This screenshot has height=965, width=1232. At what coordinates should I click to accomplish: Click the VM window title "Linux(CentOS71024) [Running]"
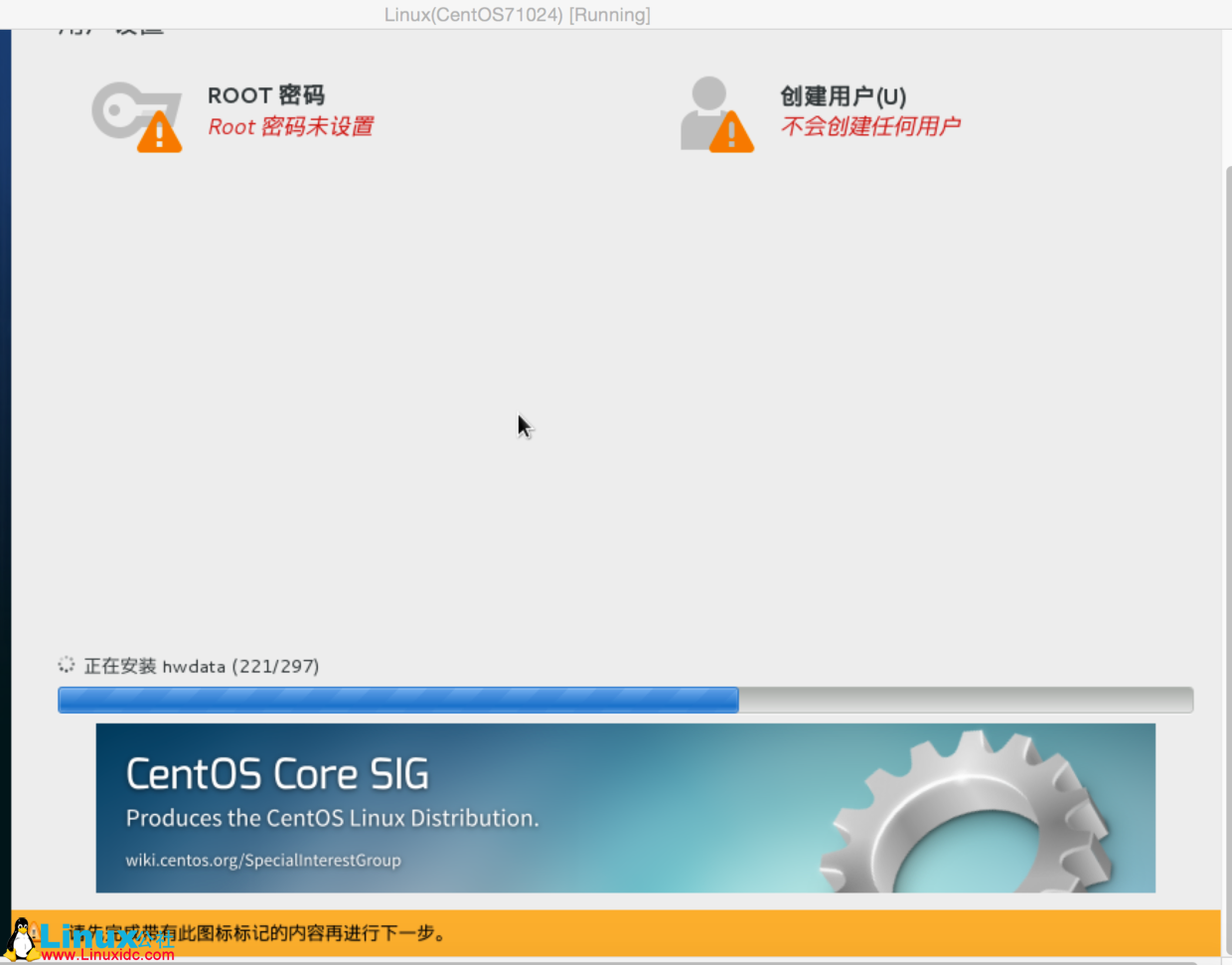[518, 15]
